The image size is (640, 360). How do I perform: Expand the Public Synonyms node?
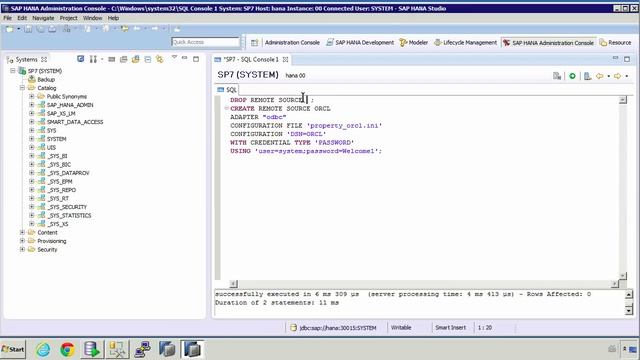(31, 96)
